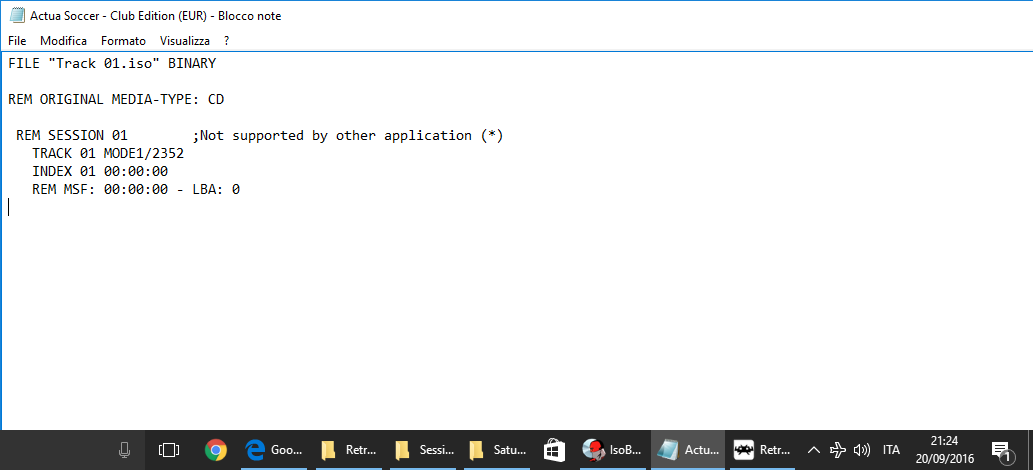The width and height of the screenshot is (1033, 470).
Task: Click the Show desktop strip
Action: [1029, 450]
